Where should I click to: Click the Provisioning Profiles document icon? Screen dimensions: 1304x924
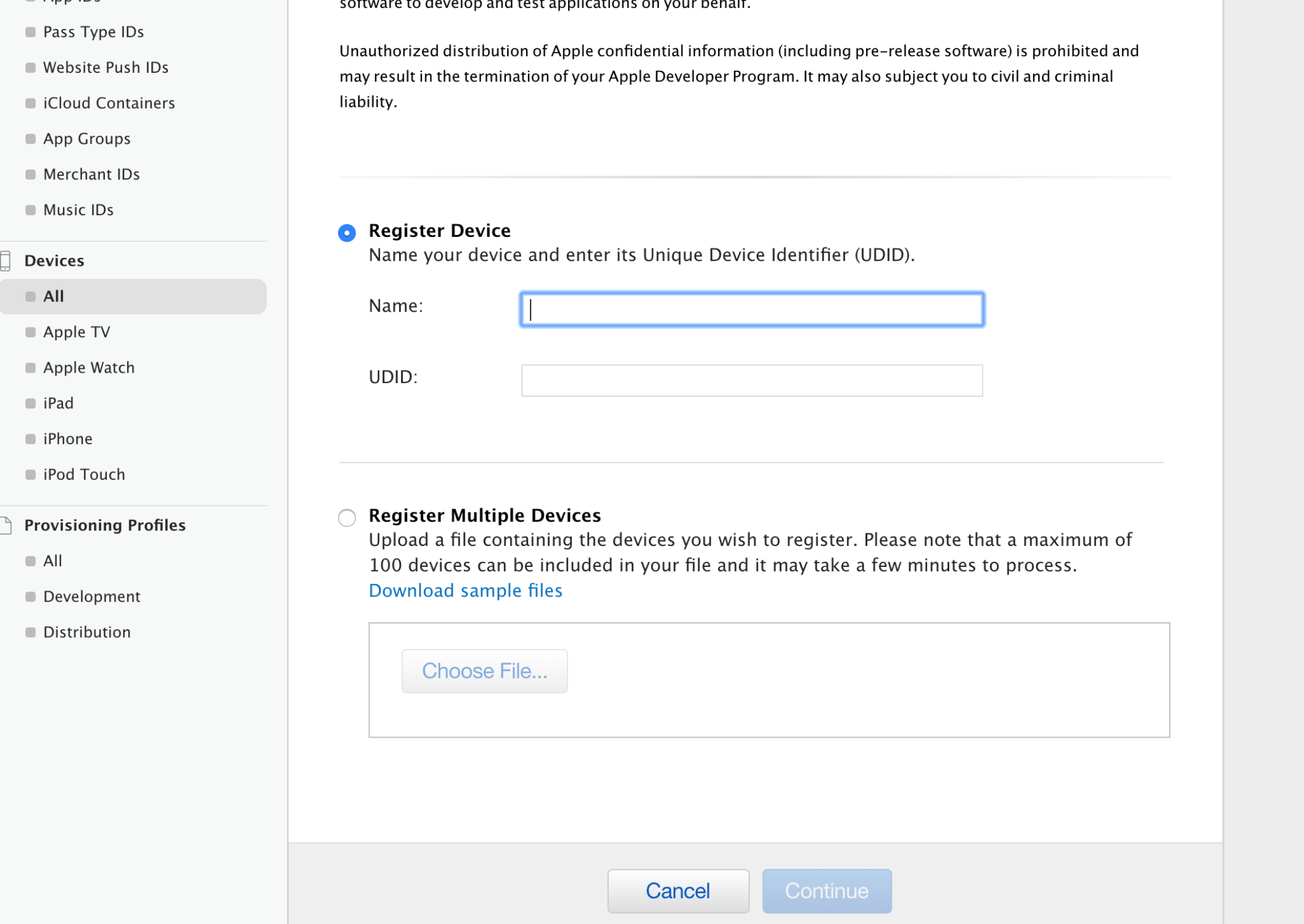point(6,525)
